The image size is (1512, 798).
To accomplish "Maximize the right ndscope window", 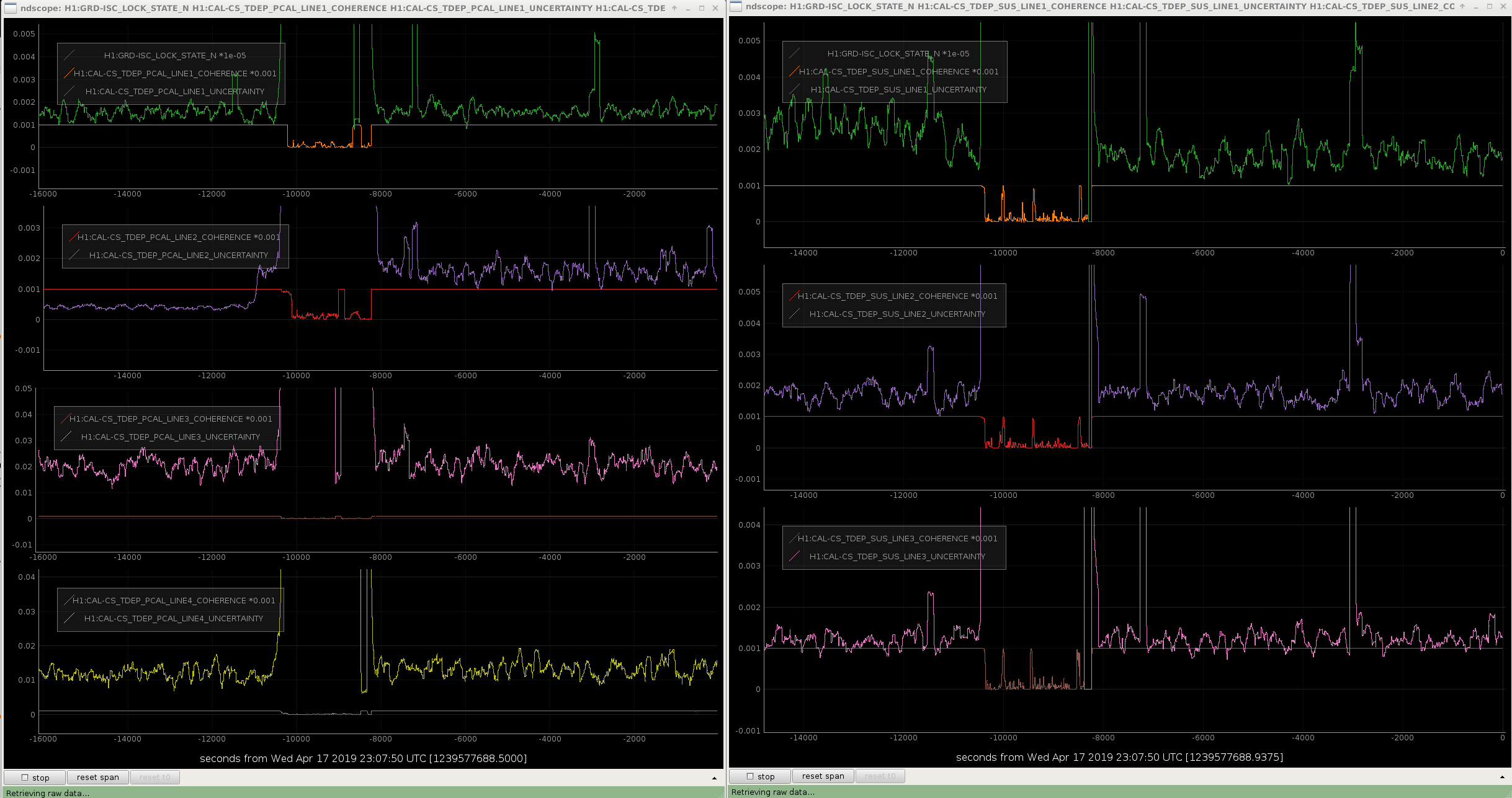I will 1489,6.
